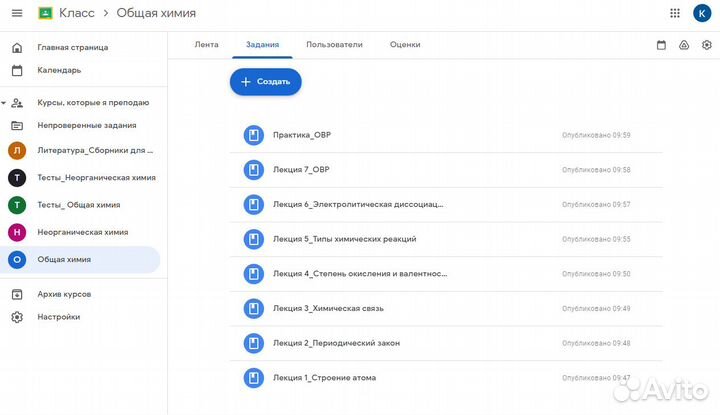This screenshot has width=720, height=415.
Task: Click Опубликовано 09:50 timestamp
Action: (596, 274)
